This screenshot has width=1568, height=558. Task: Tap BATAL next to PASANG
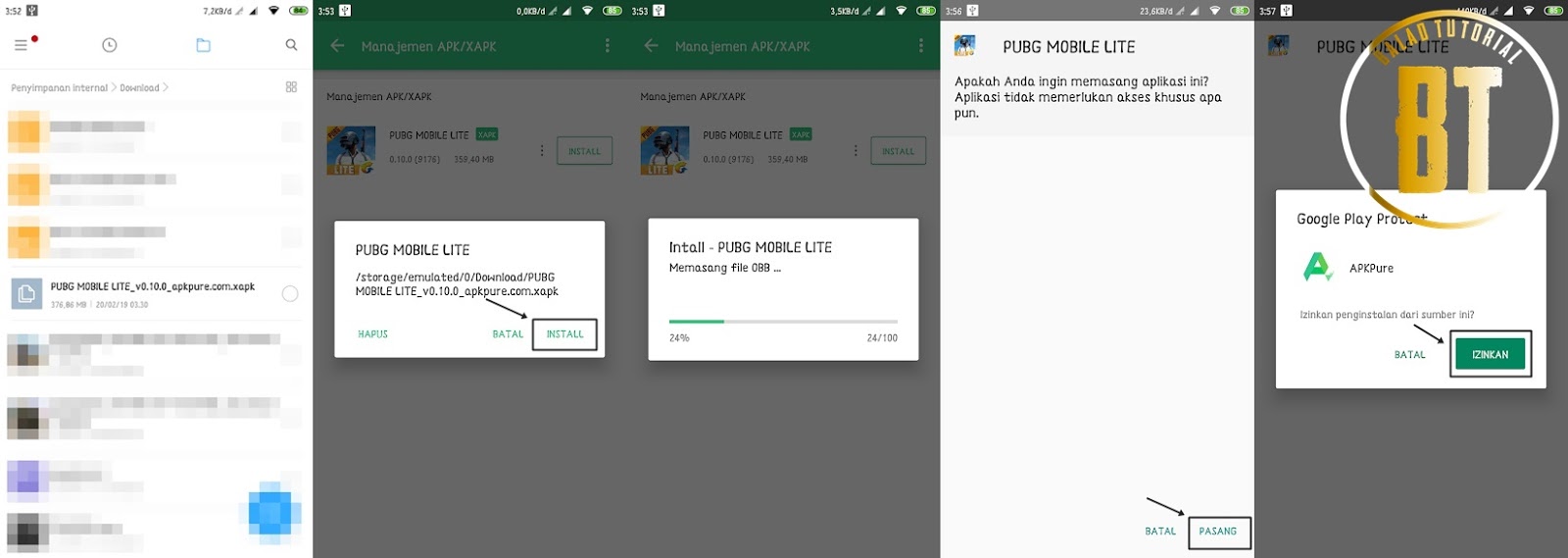coord(1160,532)
